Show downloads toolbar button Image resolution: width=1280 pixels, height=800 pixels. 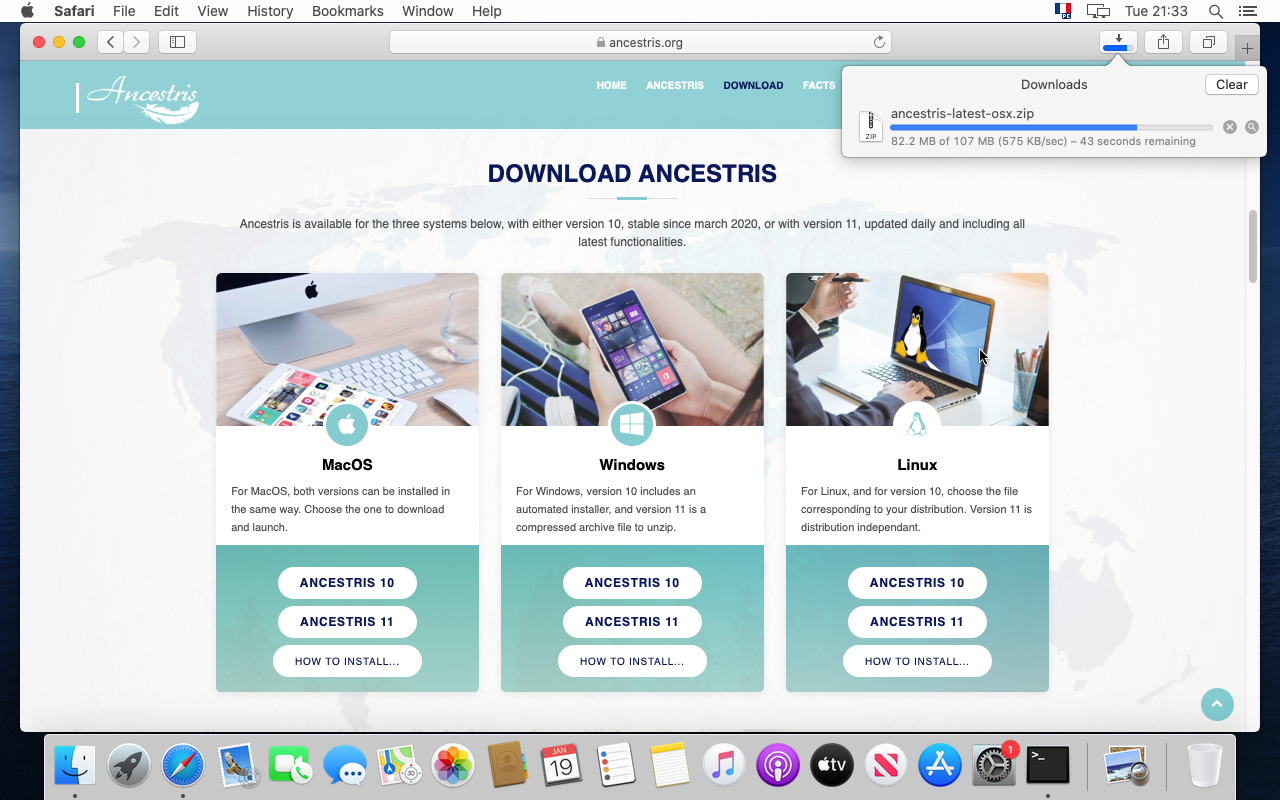(1118, 42)
